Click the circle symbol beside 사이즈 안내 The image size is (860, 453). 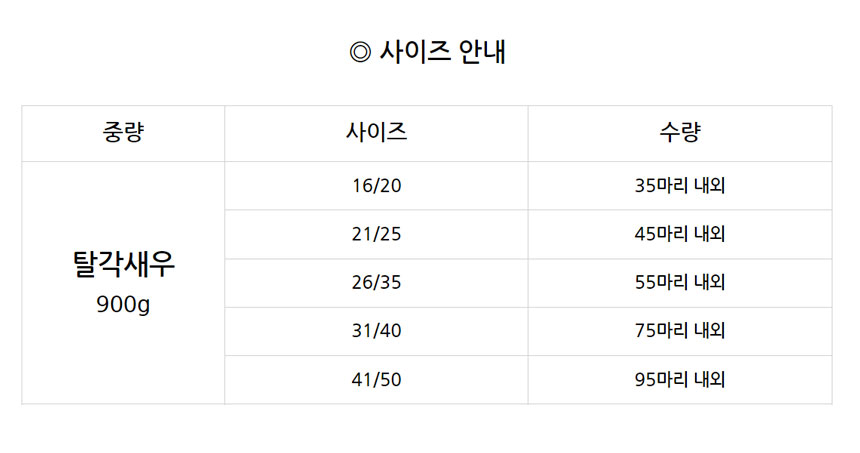coord(360,53)
